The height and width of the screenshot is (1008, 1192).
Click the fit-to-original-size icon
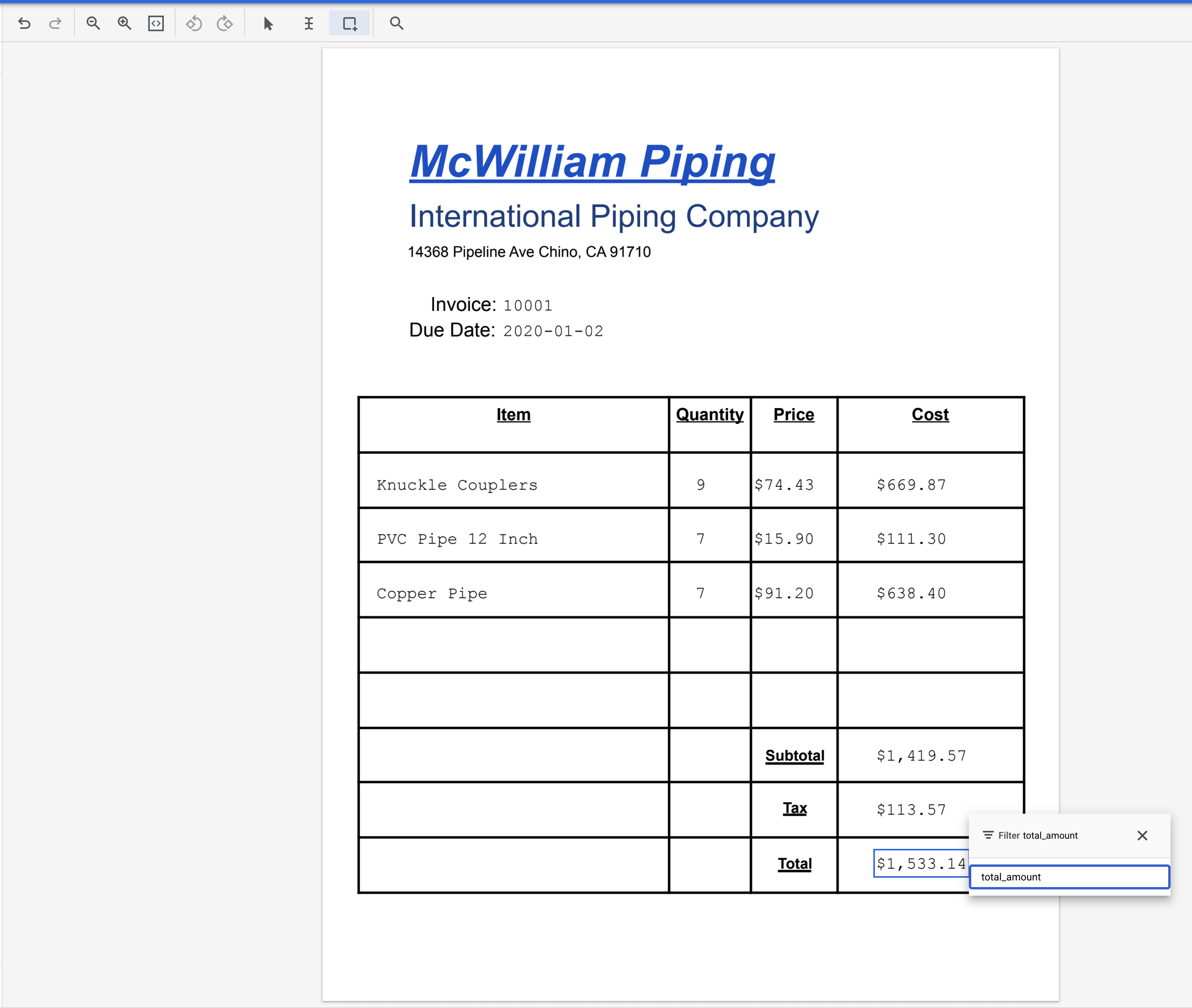[156, 23]
